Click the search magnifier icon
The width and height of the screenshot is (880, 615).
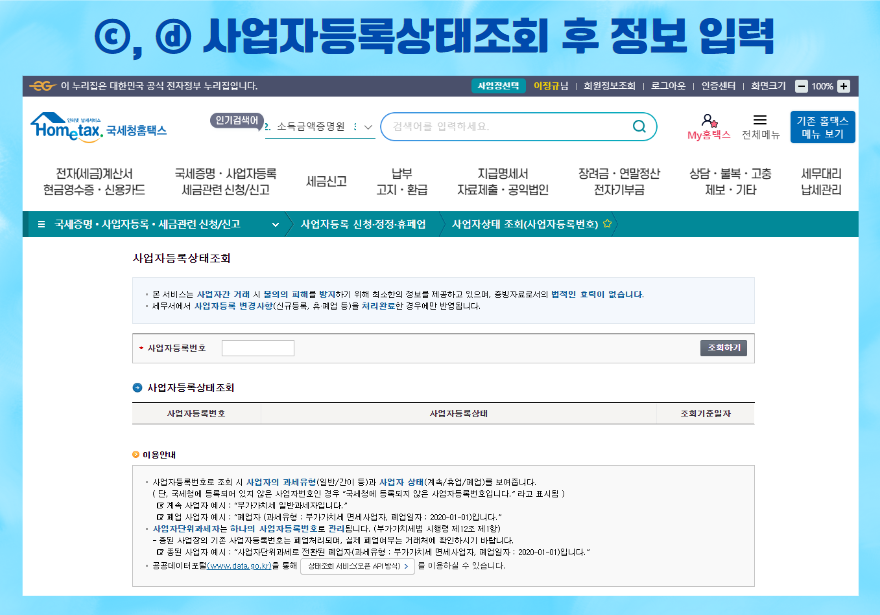tap(638, 127)
